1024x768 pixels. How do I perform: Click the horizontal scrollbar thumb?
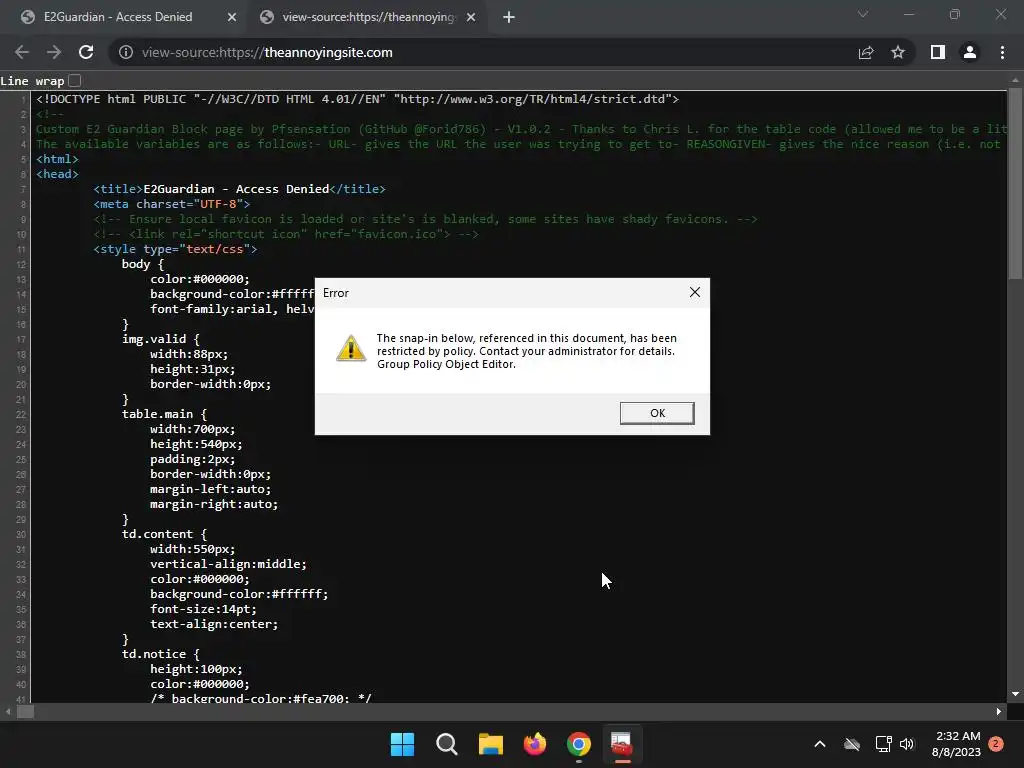coord(25,712)
